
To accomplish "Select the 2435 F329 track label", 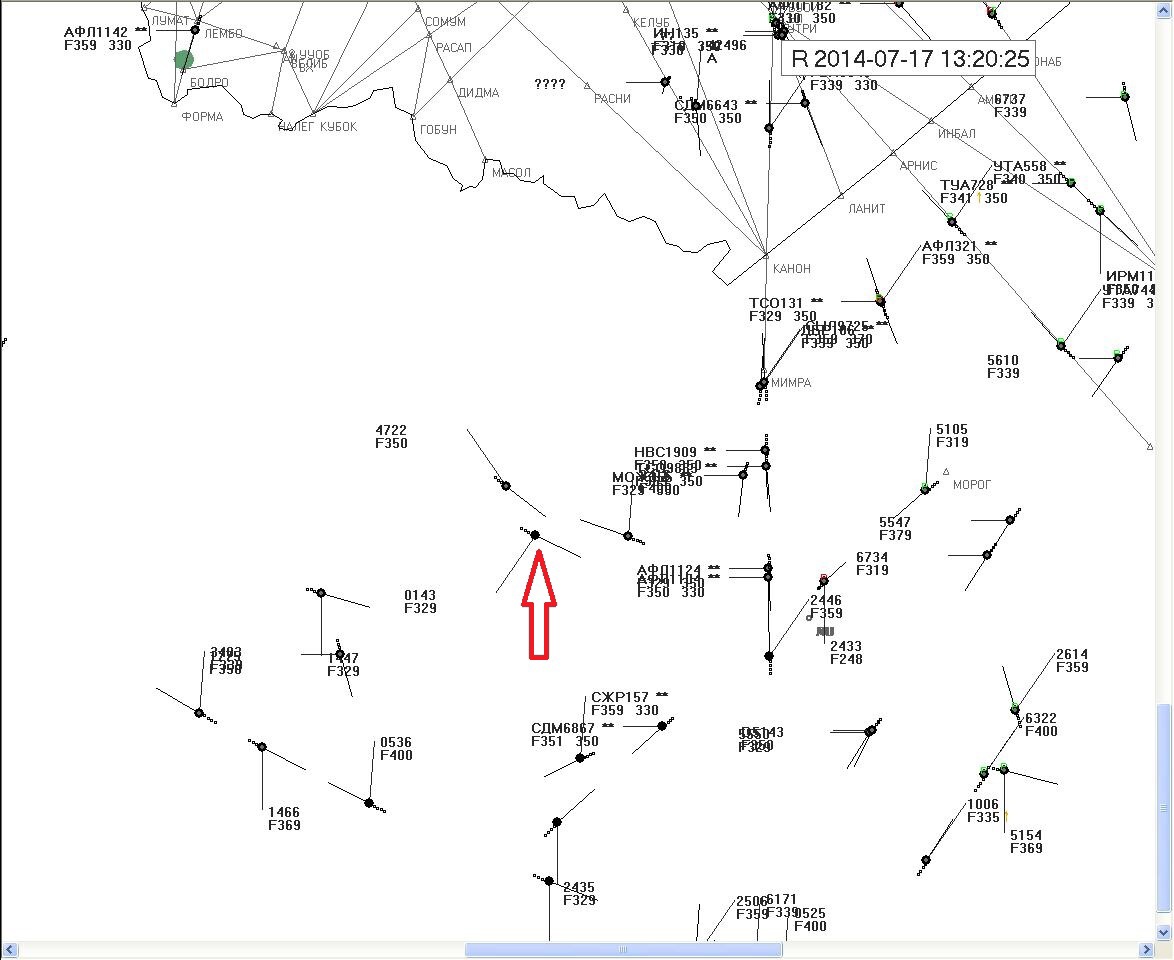I will tap(579, 893).
